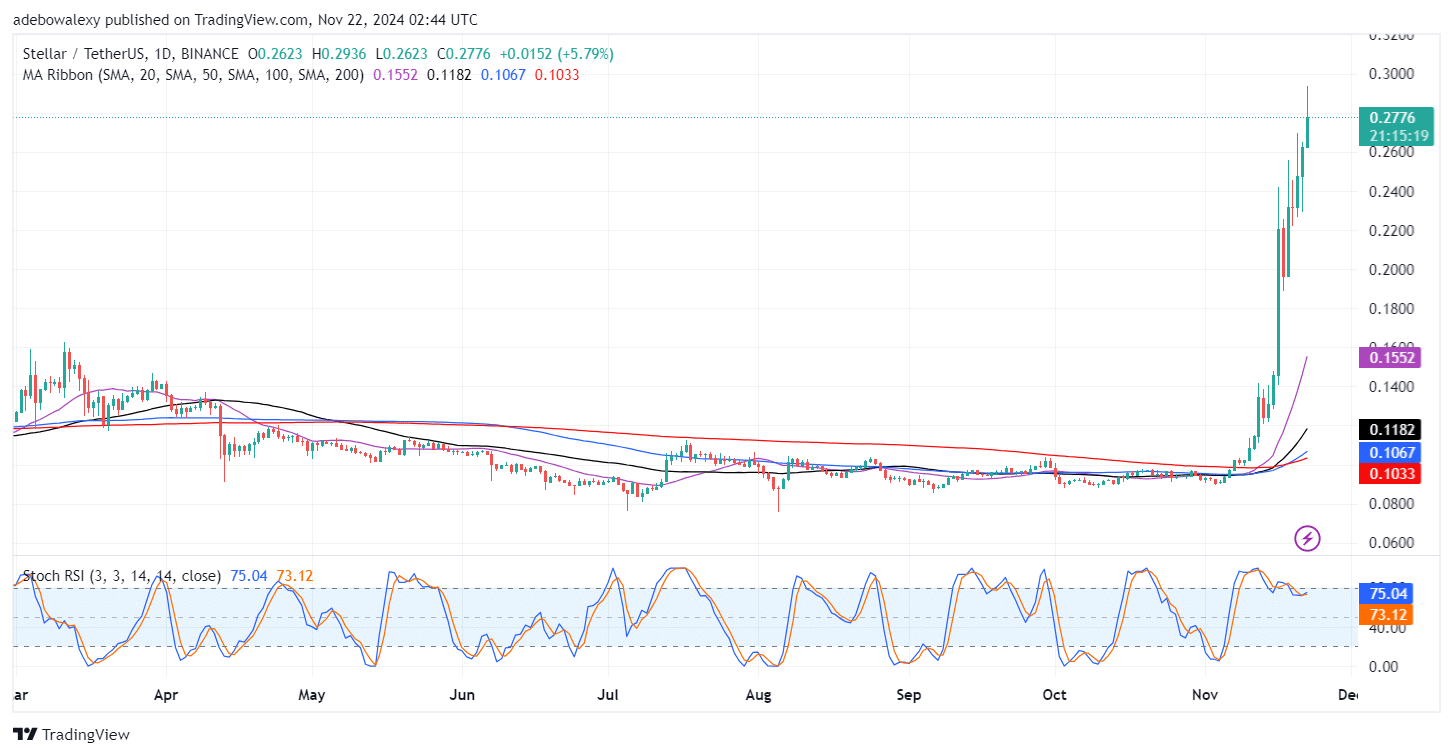Click the BINANCE exchange label
1453x756 pixels.
click(x=208, y=54)
